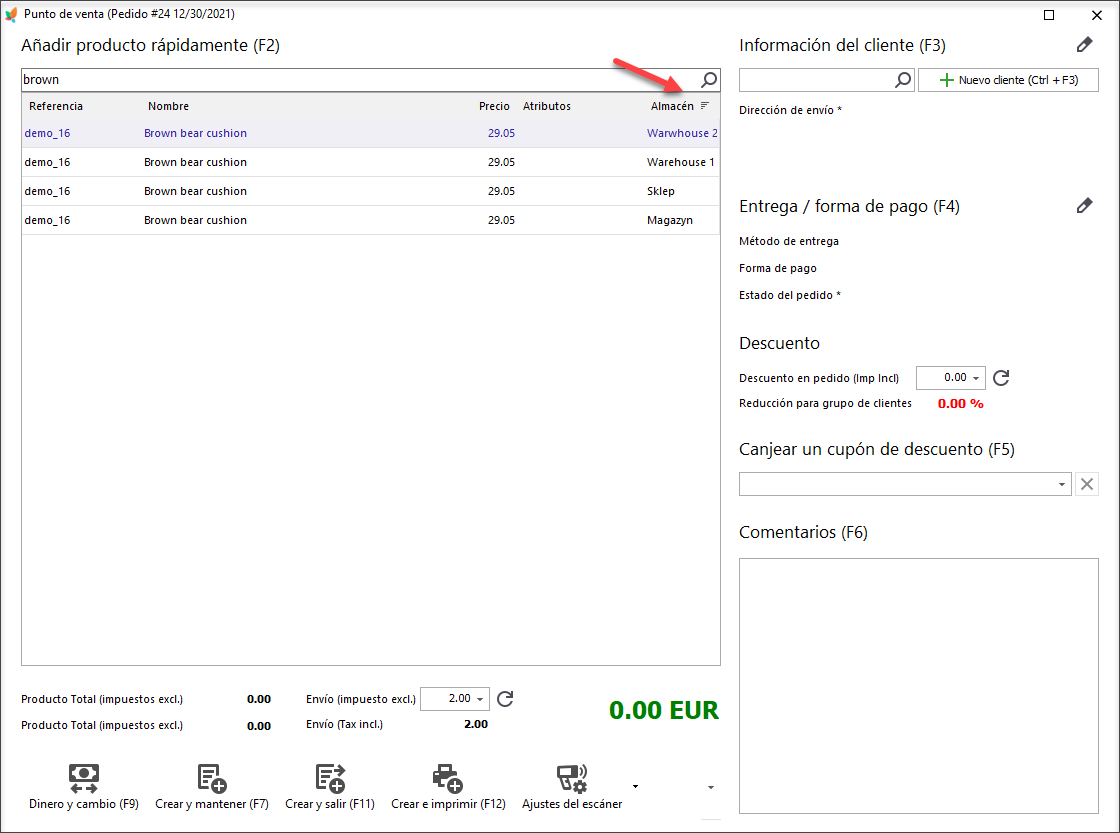
Task: Click Crear e imprimir (F12)
Action: click(448, 787)
